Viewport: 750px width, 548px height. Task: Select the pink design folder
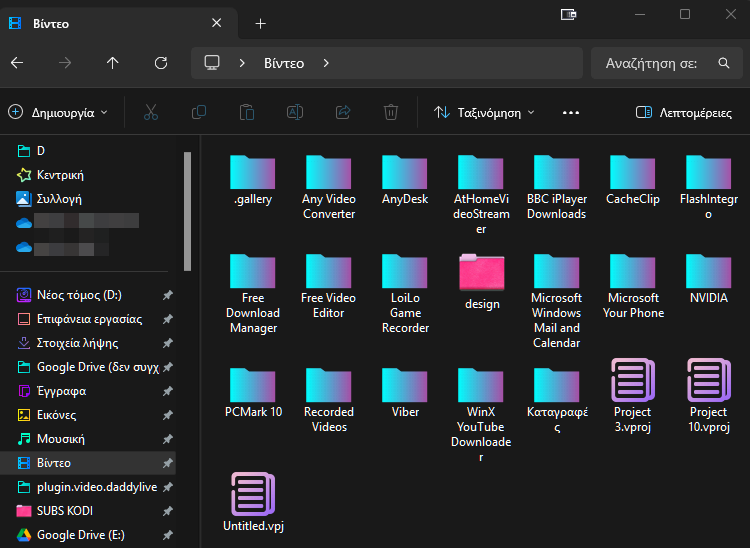pos(482,282)
